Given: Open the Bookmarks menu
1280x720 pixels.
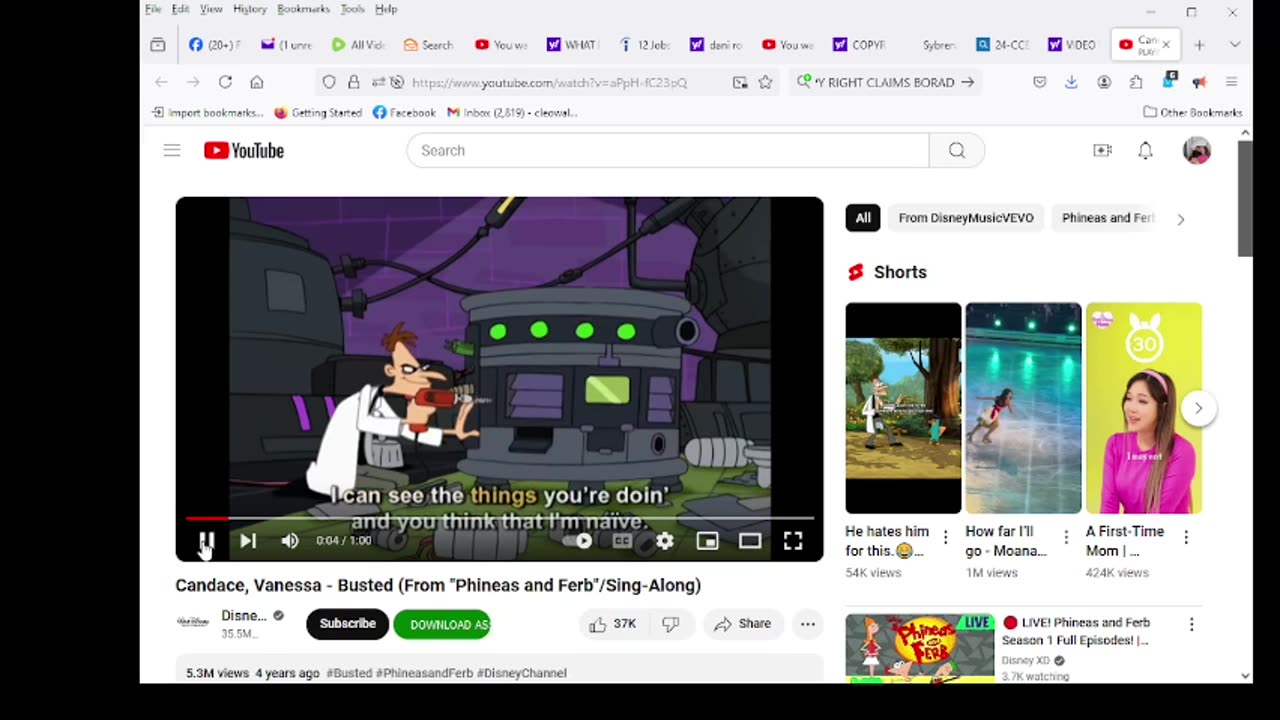Looking at the screenshot, I should (x=303, y=9).
